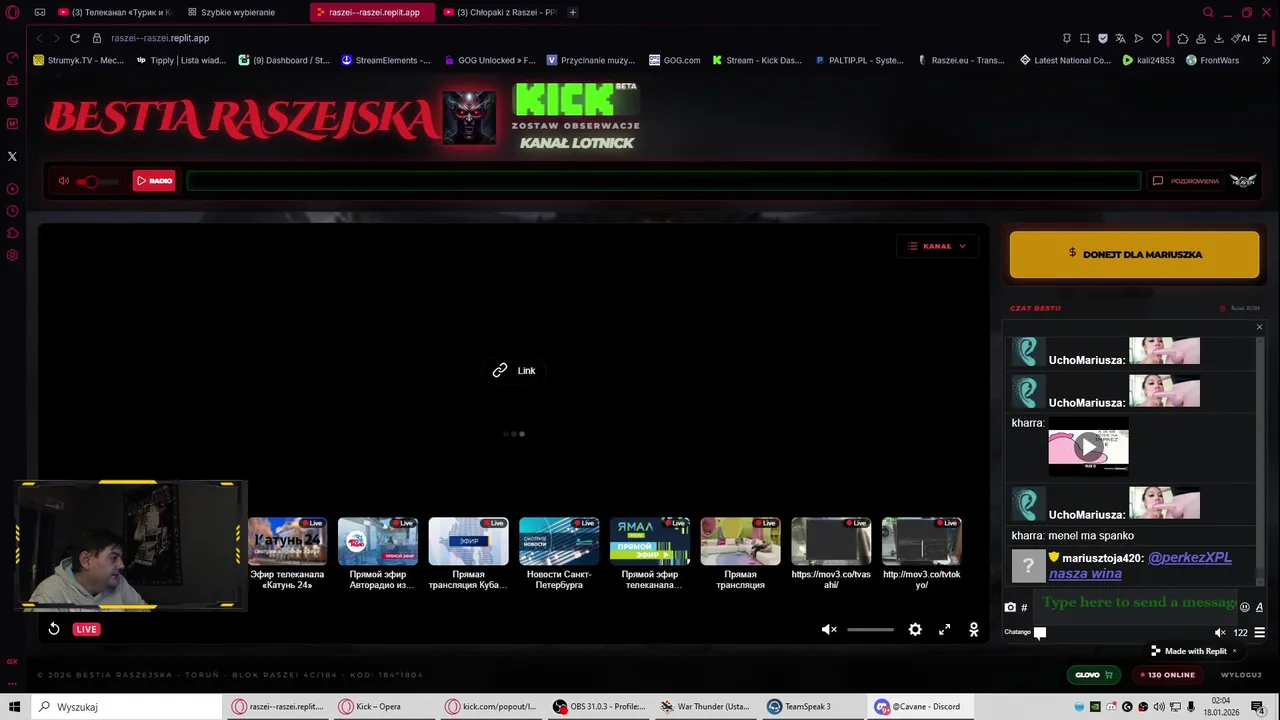Open the StreamElements bookmark

pos(386,60)
